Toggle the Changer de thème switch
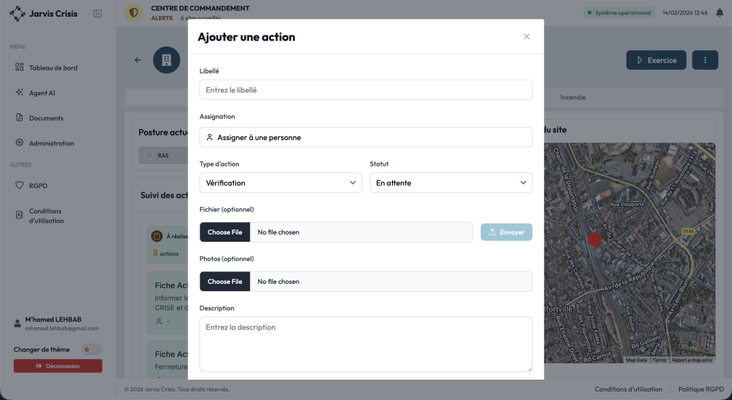 (x=90, y=349)
